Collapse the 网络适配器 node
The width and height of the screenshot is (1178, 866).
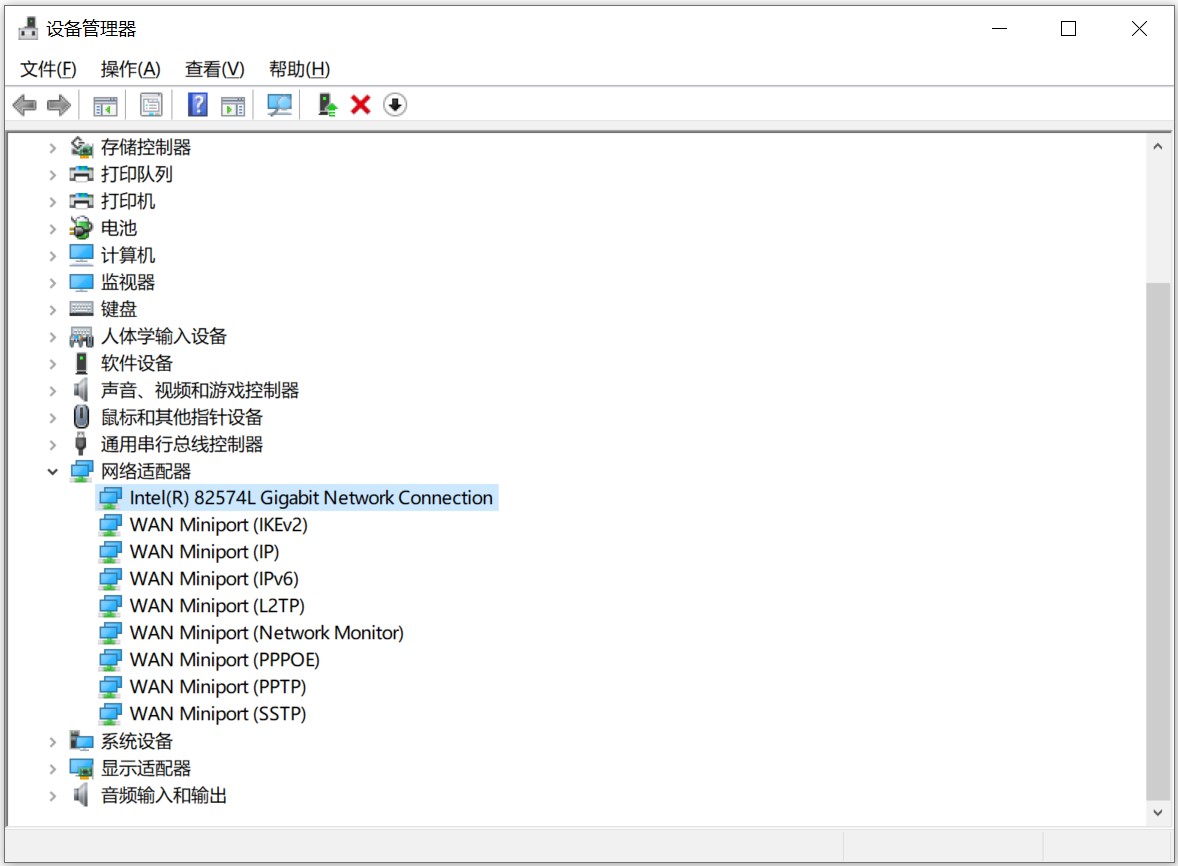tap(53, 472)
